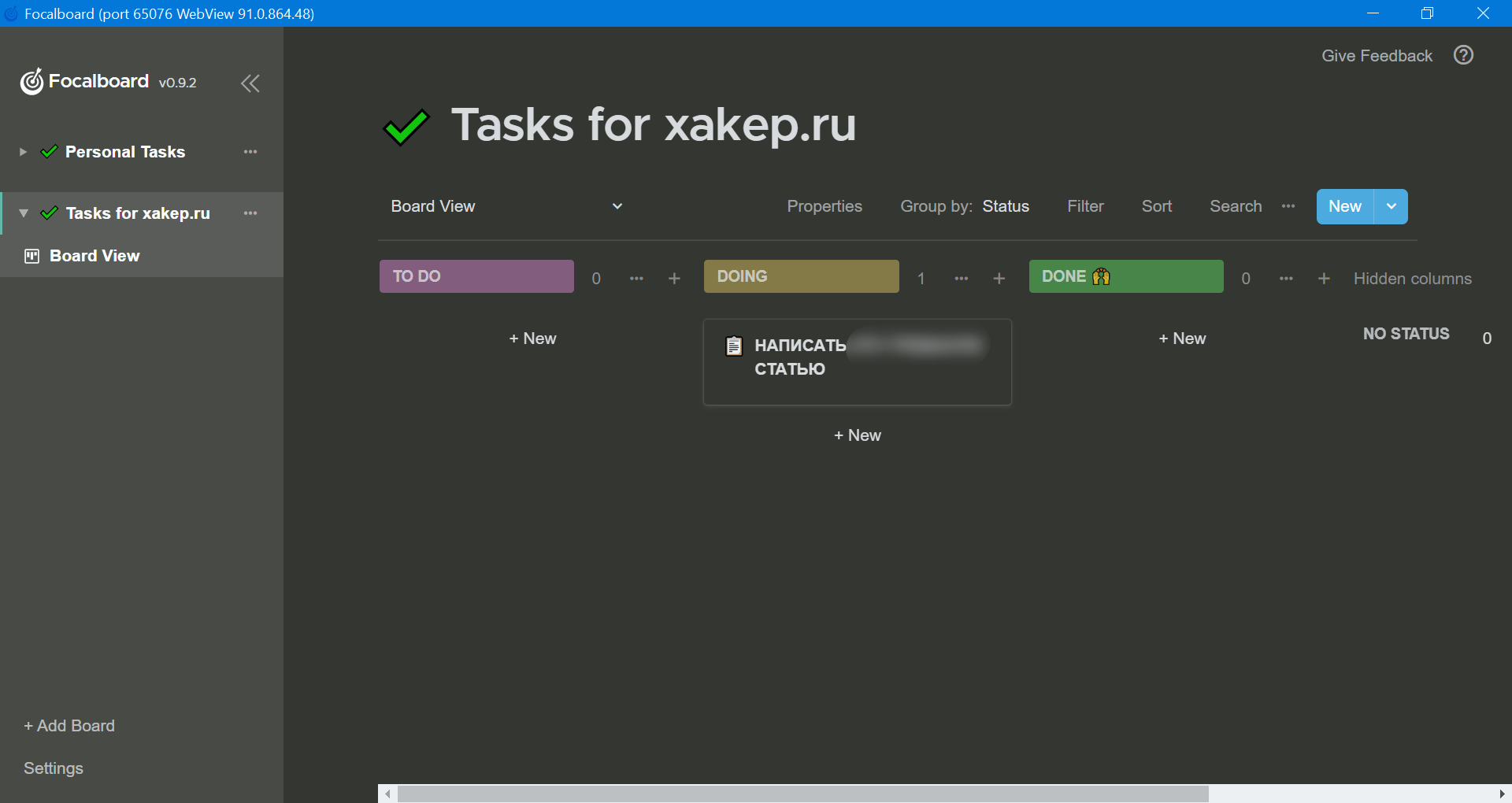Collapse Tasks for xakep.ru tree arrow
Screen dimensions: 1512x803
[24, 213]
